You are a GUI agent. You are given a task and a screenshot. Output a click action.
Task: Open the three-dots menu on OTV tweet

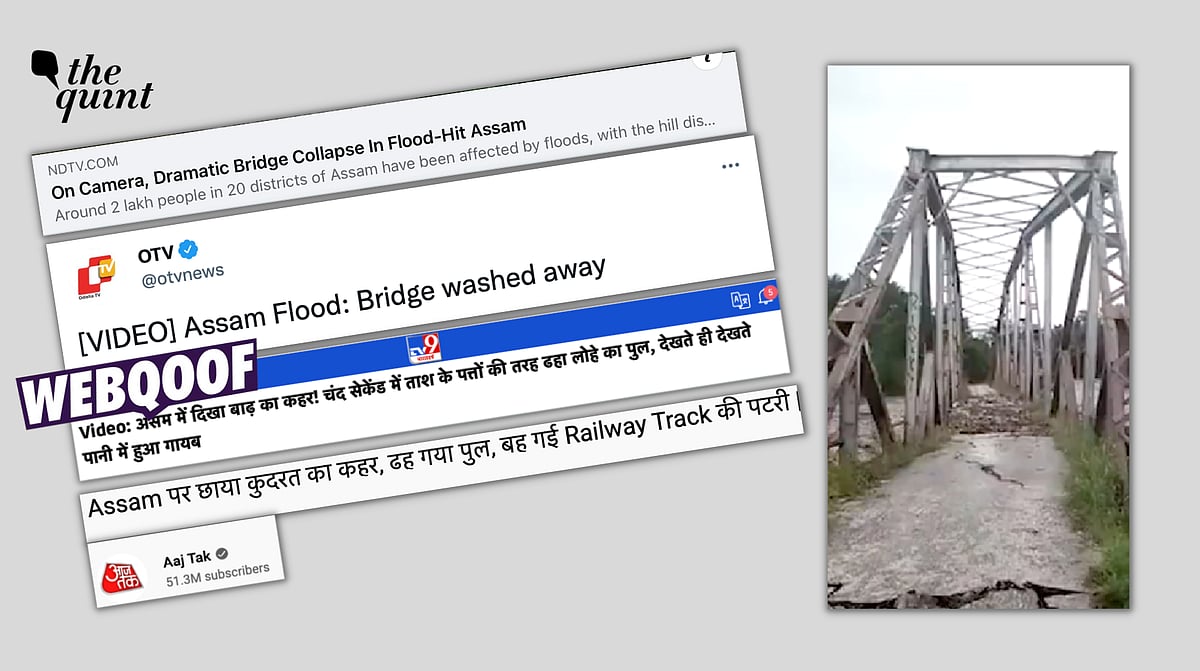coord(730,166)
